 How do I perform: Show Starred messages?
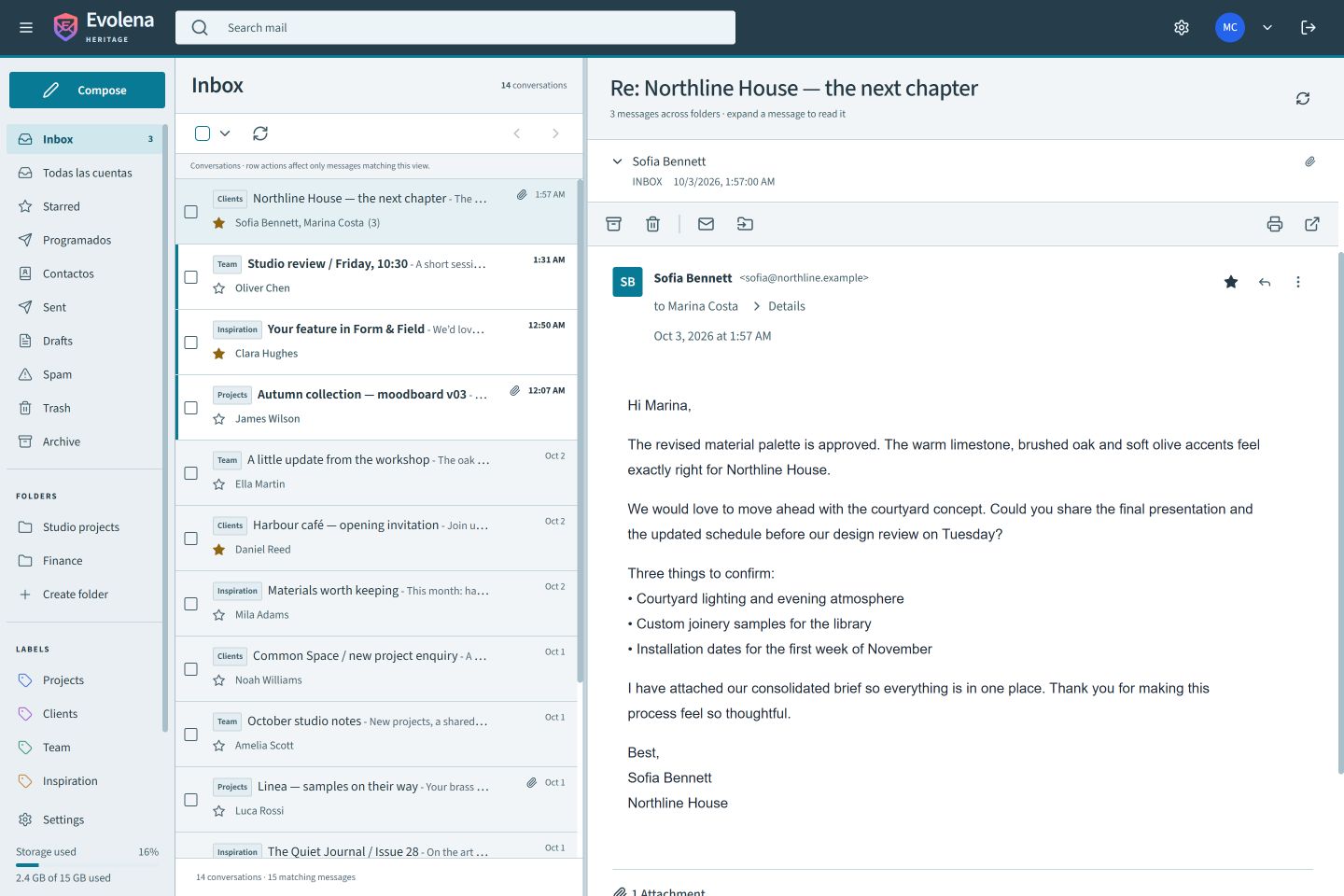85,206
